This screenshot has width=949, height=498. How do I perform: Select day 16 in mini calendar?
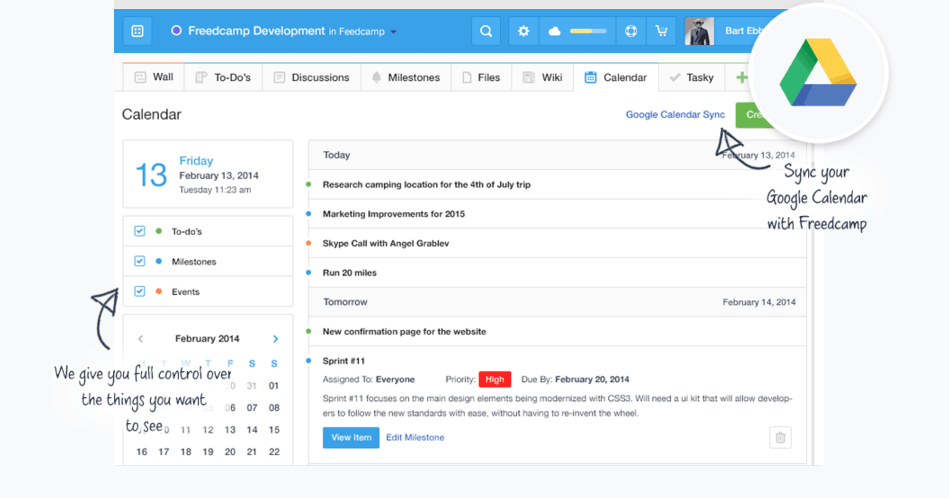point(142,452)
